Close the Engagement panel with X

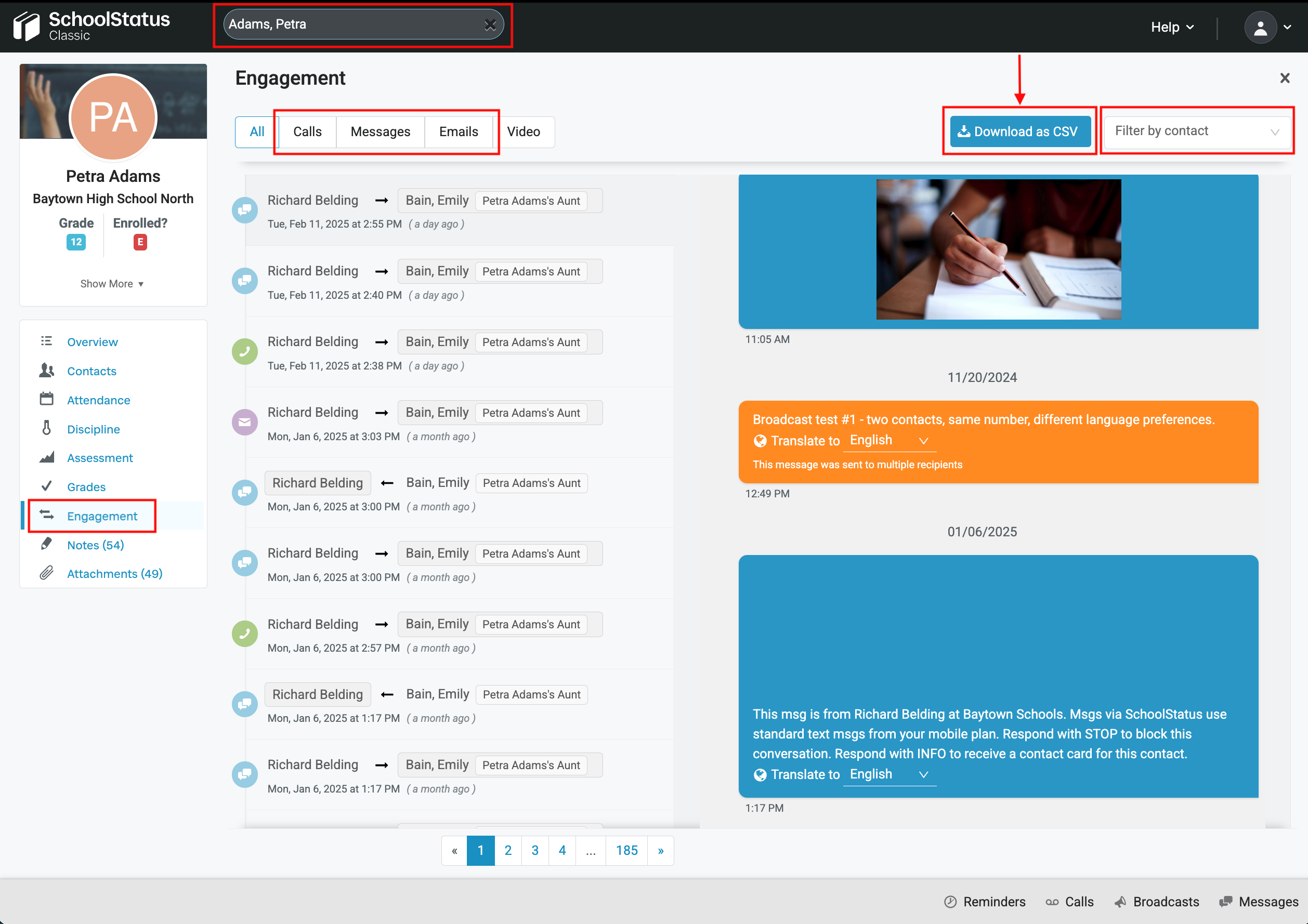[x=1284, y=78]
